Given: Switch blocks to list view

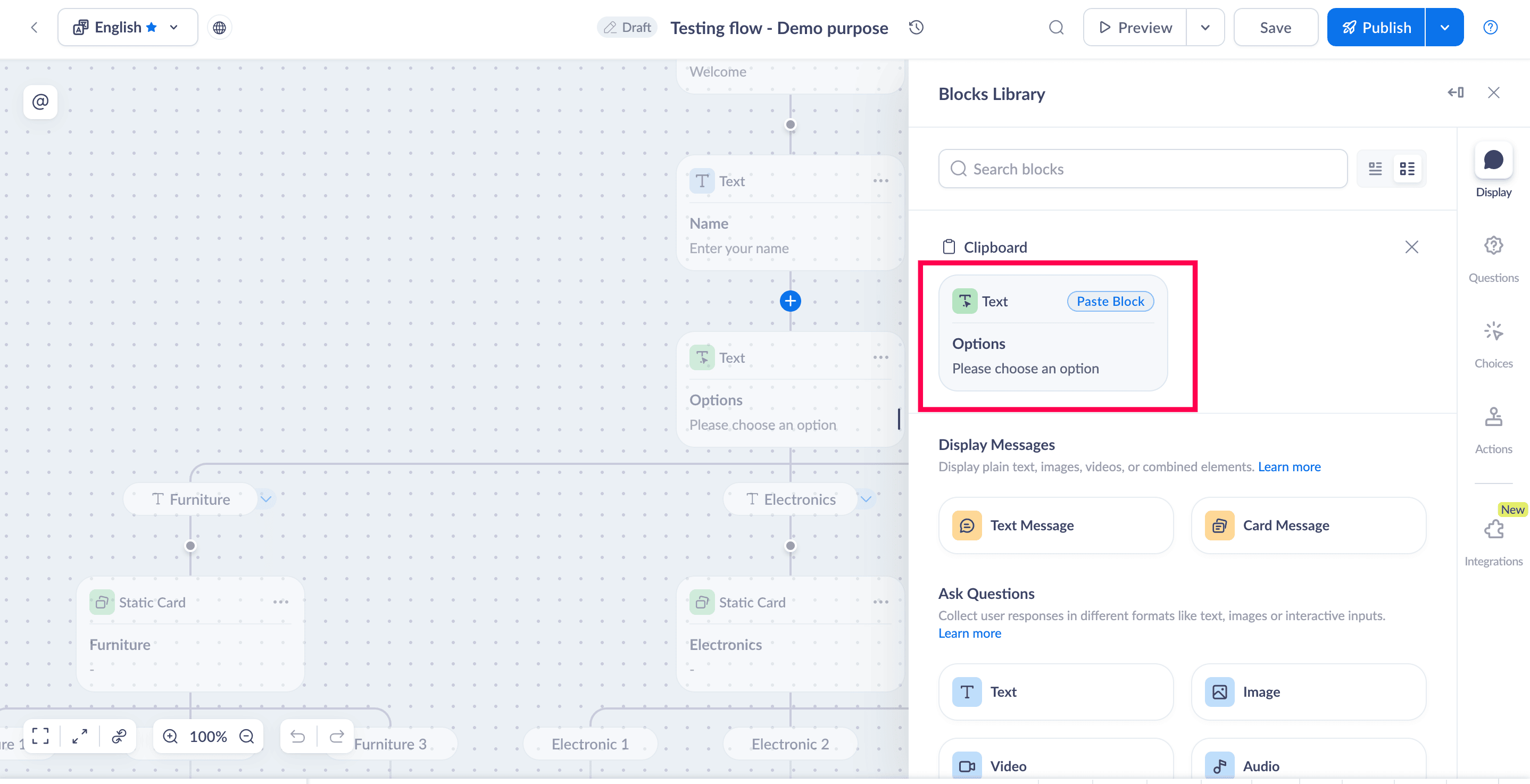Looking at the screenshot, I should tap(1375, 169).
